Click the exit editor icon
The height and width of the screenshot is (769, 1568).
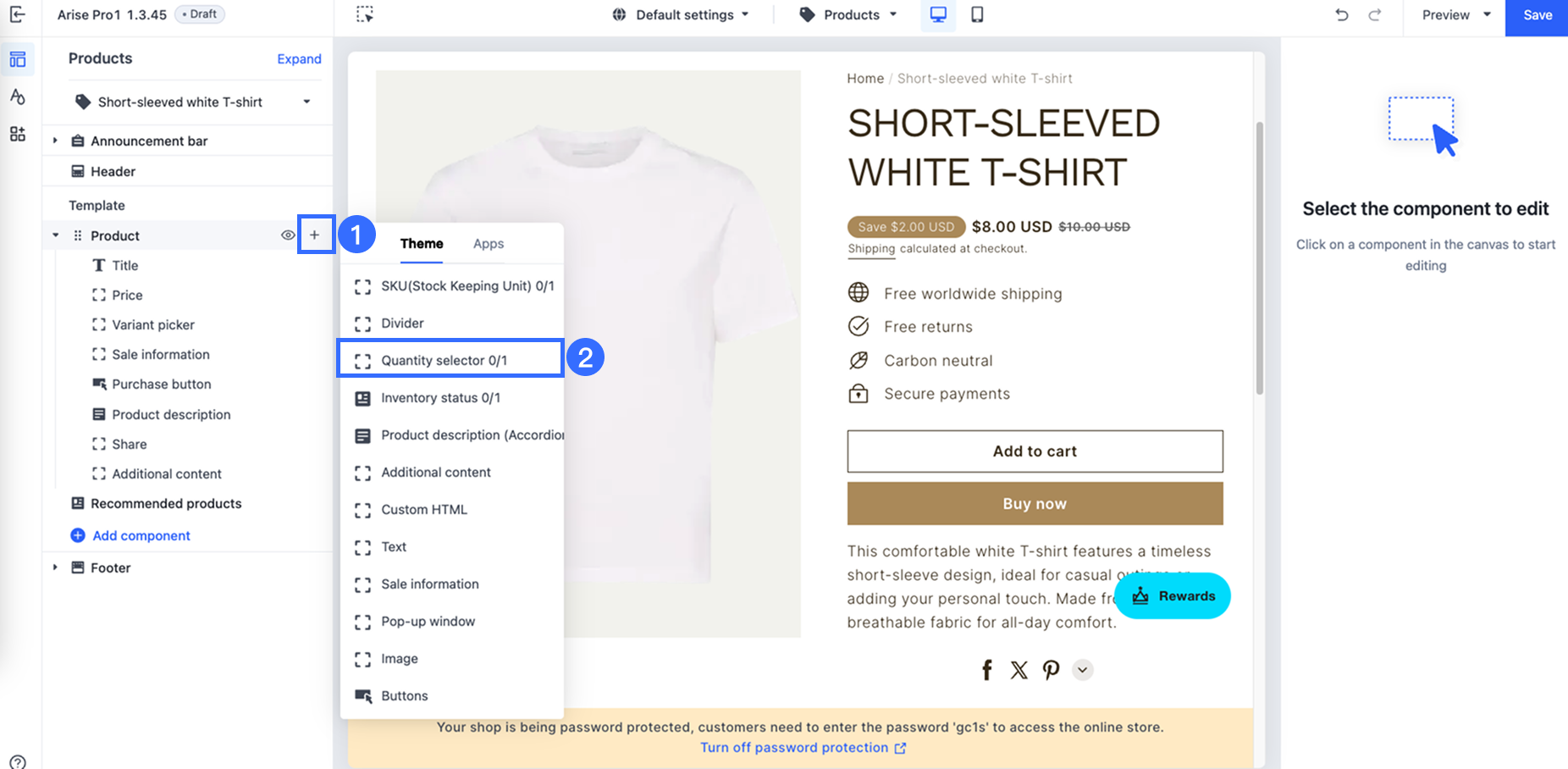pos(17,14)
